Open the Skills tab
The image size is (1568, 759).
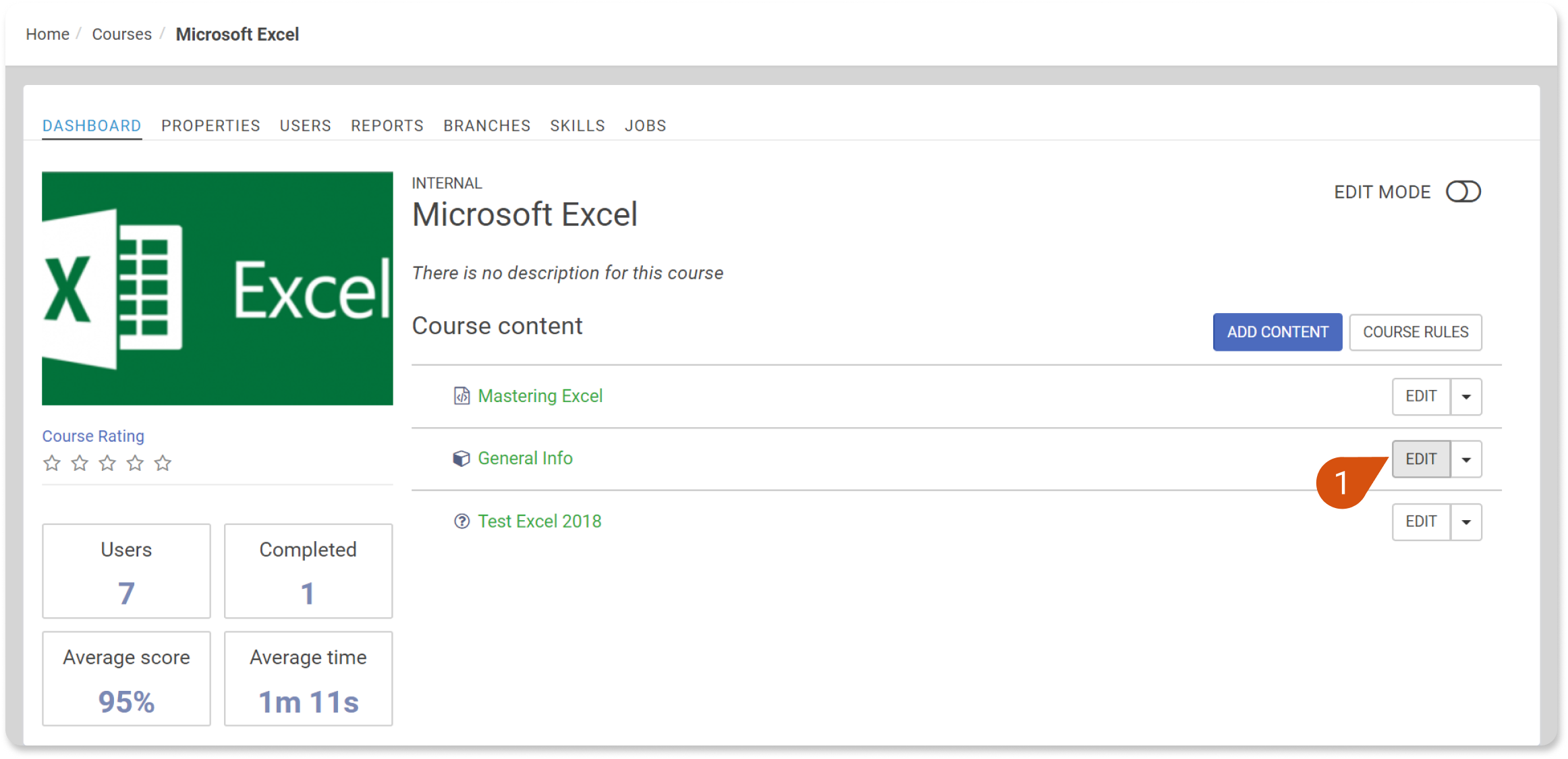click(x=578, y=125)
